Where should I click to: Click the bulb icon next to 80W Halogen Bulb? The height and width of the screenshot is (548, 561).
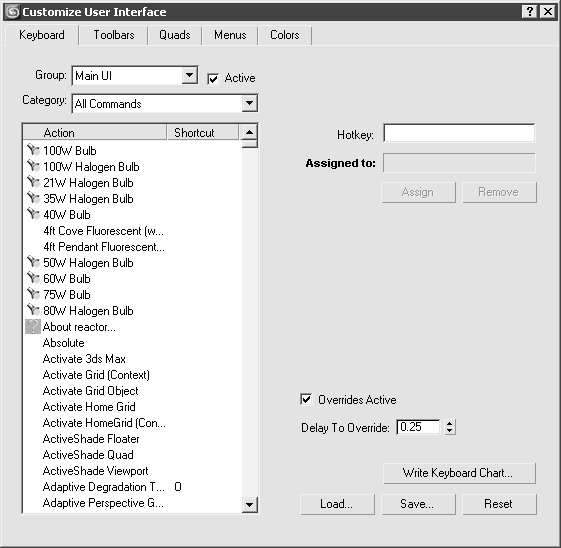point(33,310)
